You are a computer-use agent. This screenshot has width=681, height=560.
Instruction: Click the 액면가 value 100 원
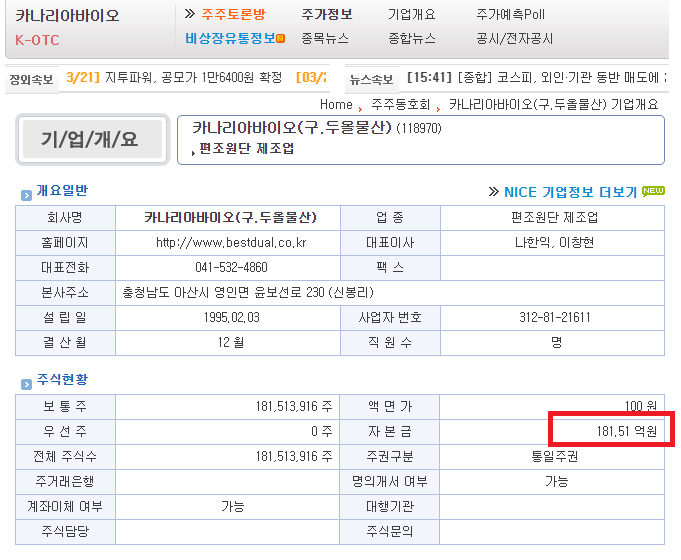click(x=641, y=406)
